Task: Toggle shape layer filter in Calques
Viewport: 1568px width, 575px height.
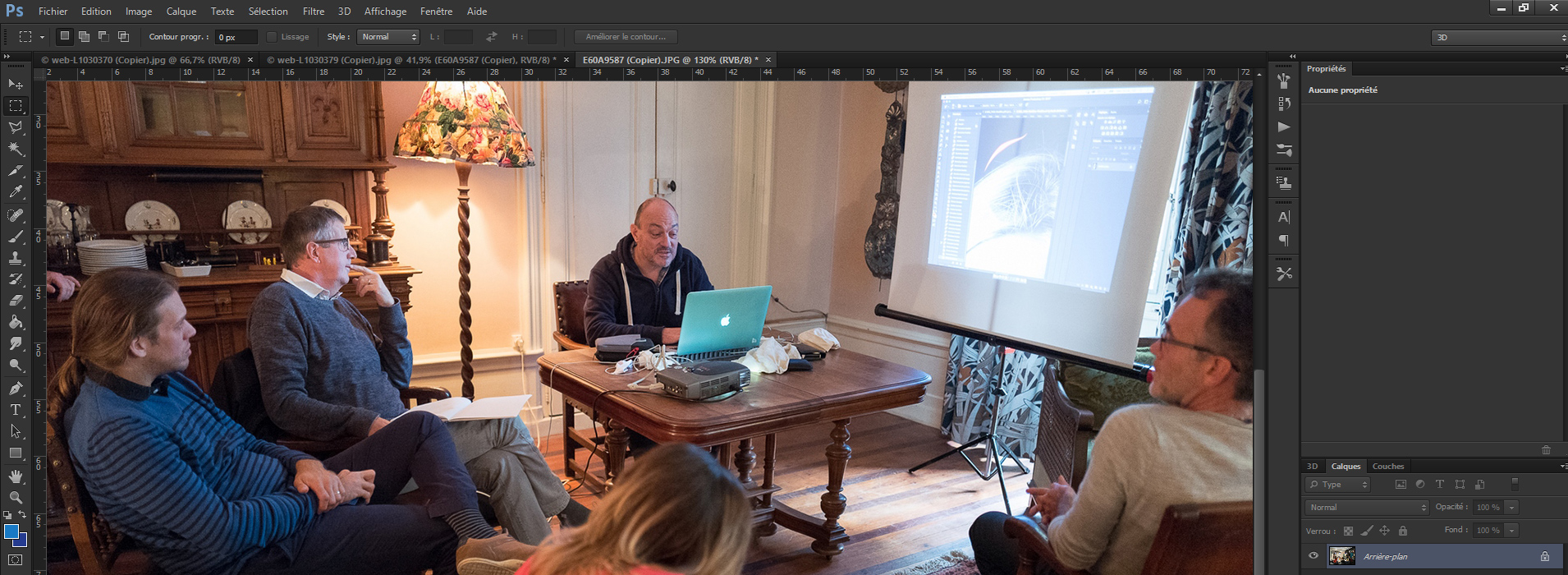Action: [1460, 485]
